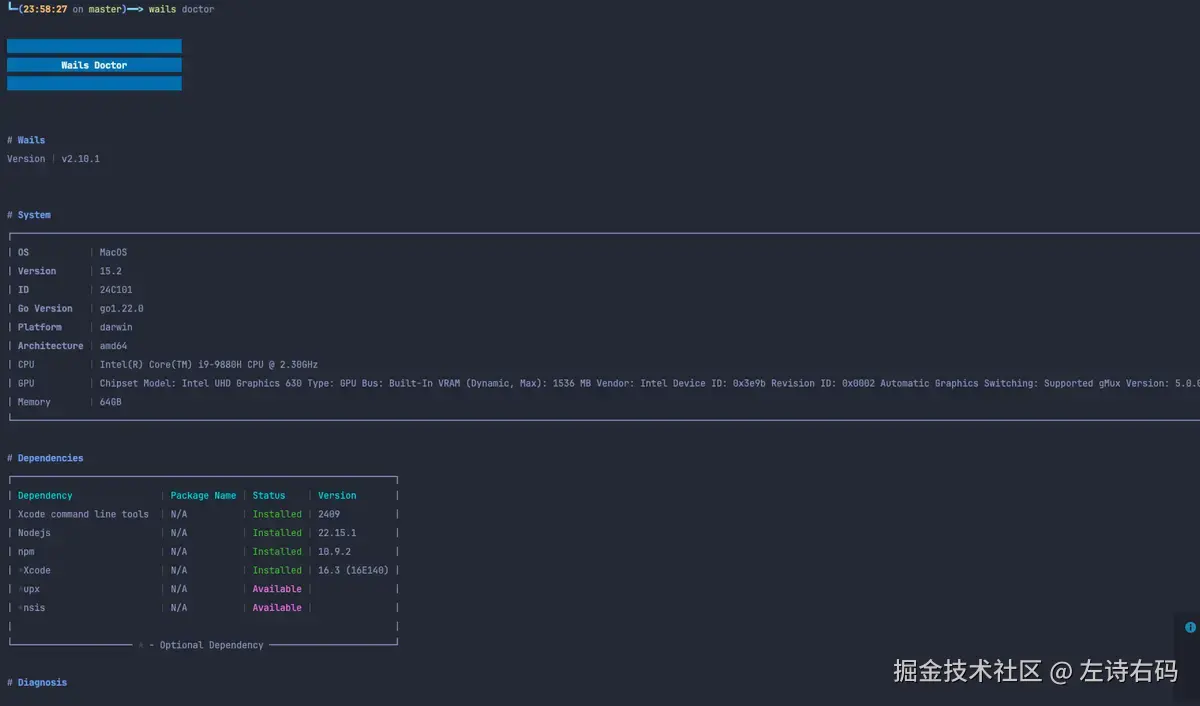Click 'Installed' status in the npm row
Viewport: 1200px width, 706px height.
tap(277, 552)
